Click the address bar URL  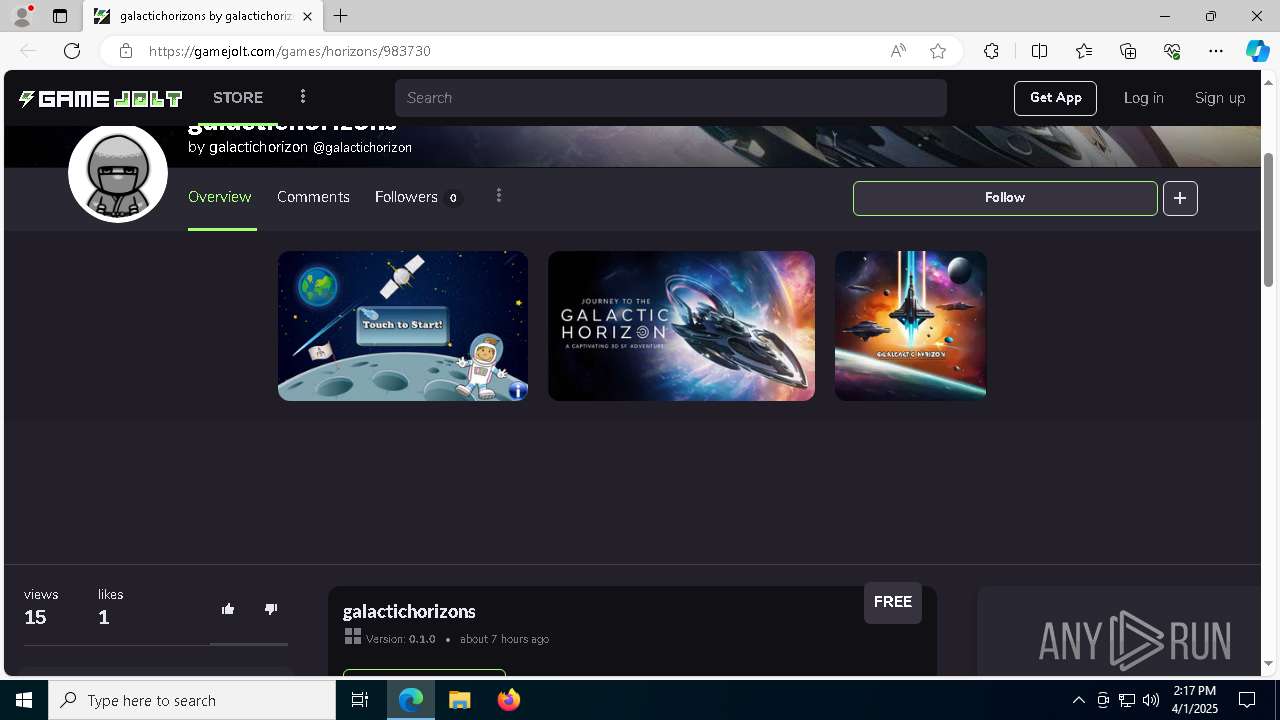coord(290,51)
